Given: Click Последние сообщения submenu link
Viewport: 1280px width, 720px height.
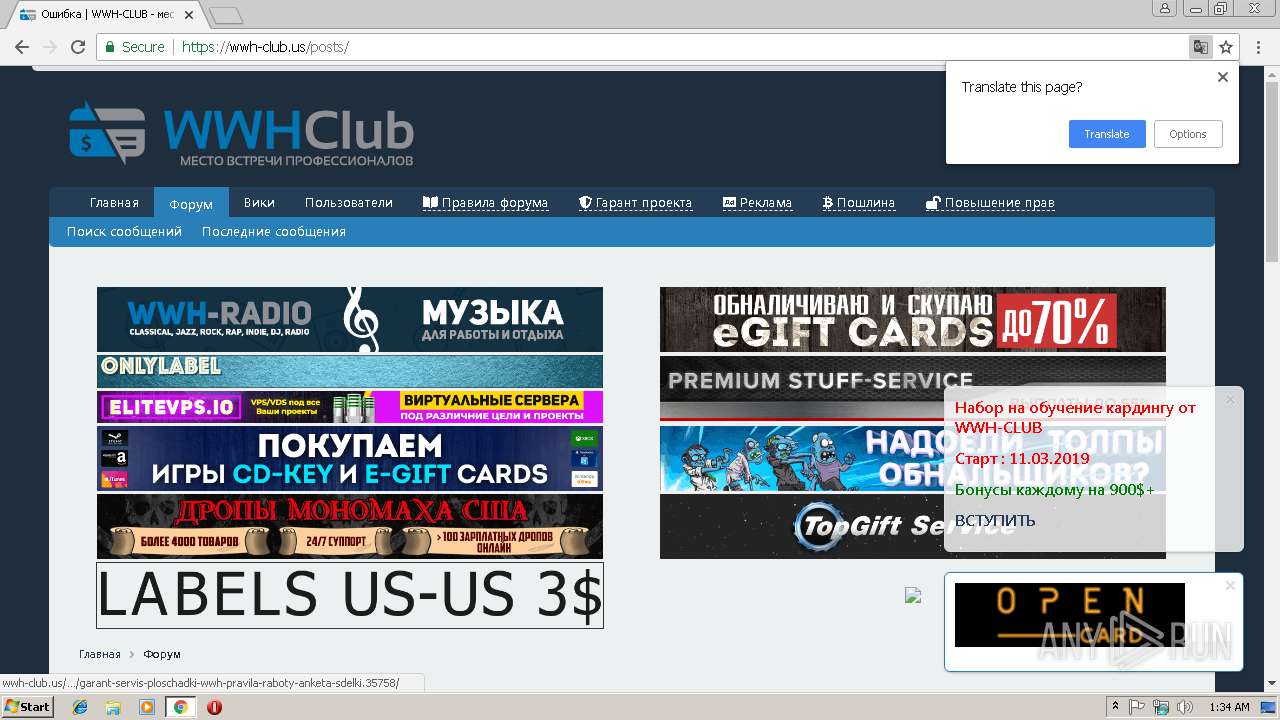Looking at the screenshot, I should click(274, 231).
